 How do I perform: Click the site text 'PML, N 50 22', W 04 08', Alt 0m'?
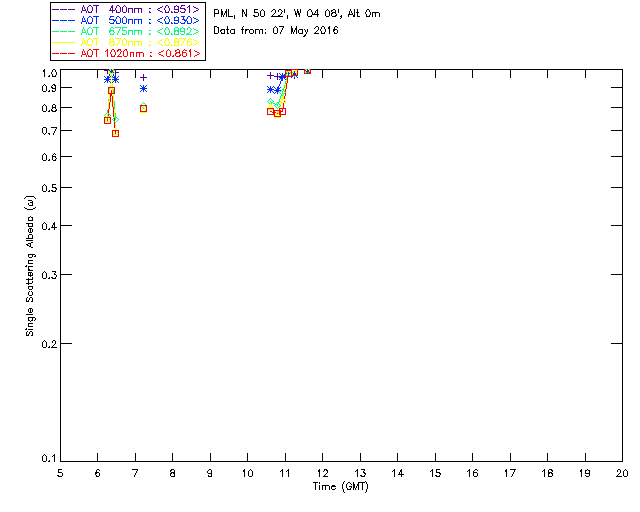[297, 14]
